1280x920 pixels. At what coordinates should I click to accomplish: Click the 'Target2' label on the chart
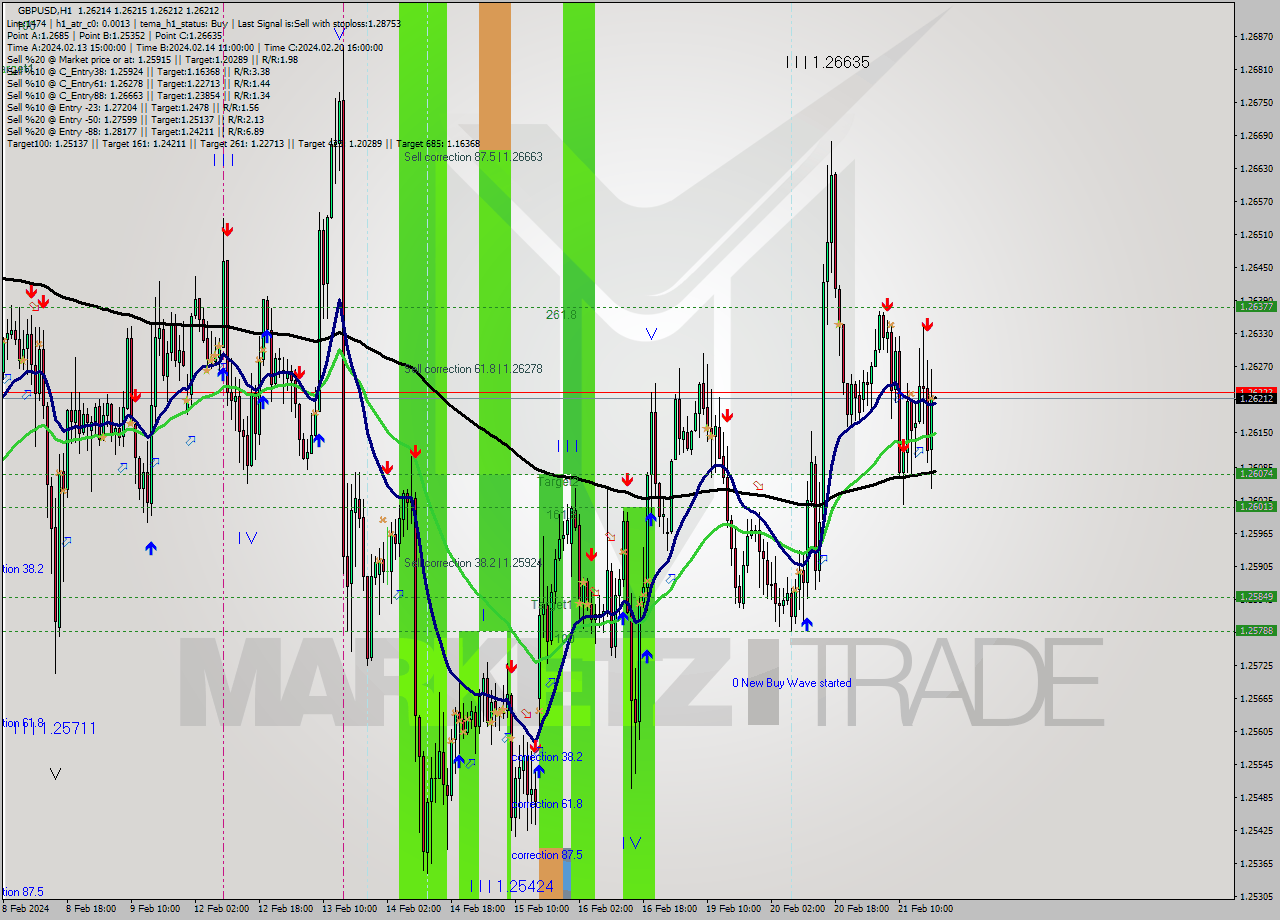(x=558, y=481)
